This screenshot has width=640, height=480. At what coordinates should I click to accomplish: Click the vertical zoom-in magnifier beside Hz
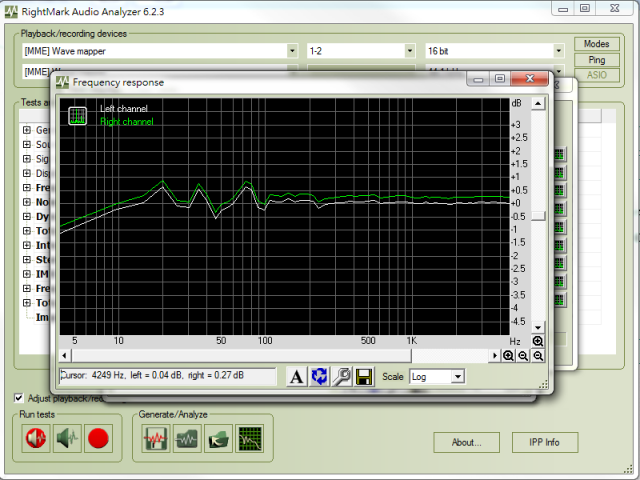[x=538, y=341]
